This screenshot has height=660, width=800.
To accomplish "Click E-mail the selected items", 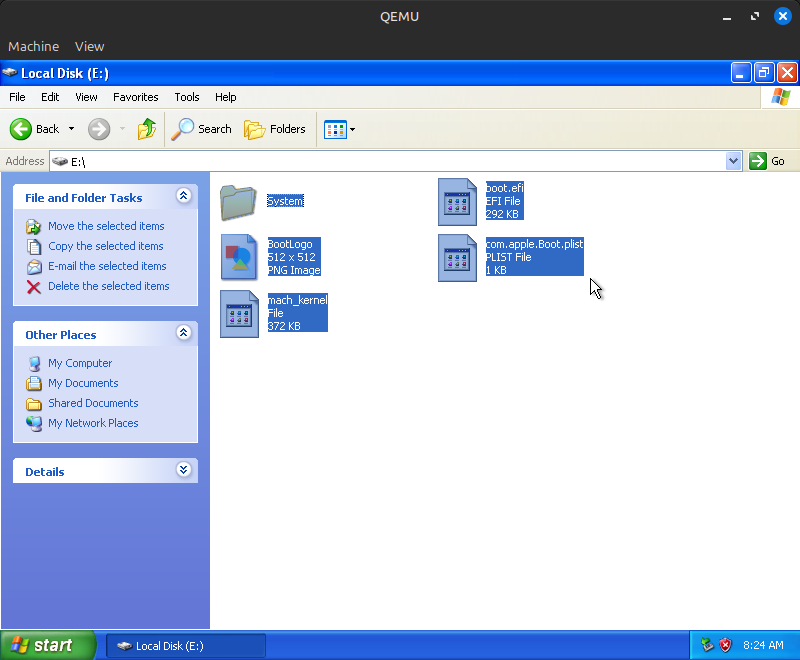I will tap(107, 266).
